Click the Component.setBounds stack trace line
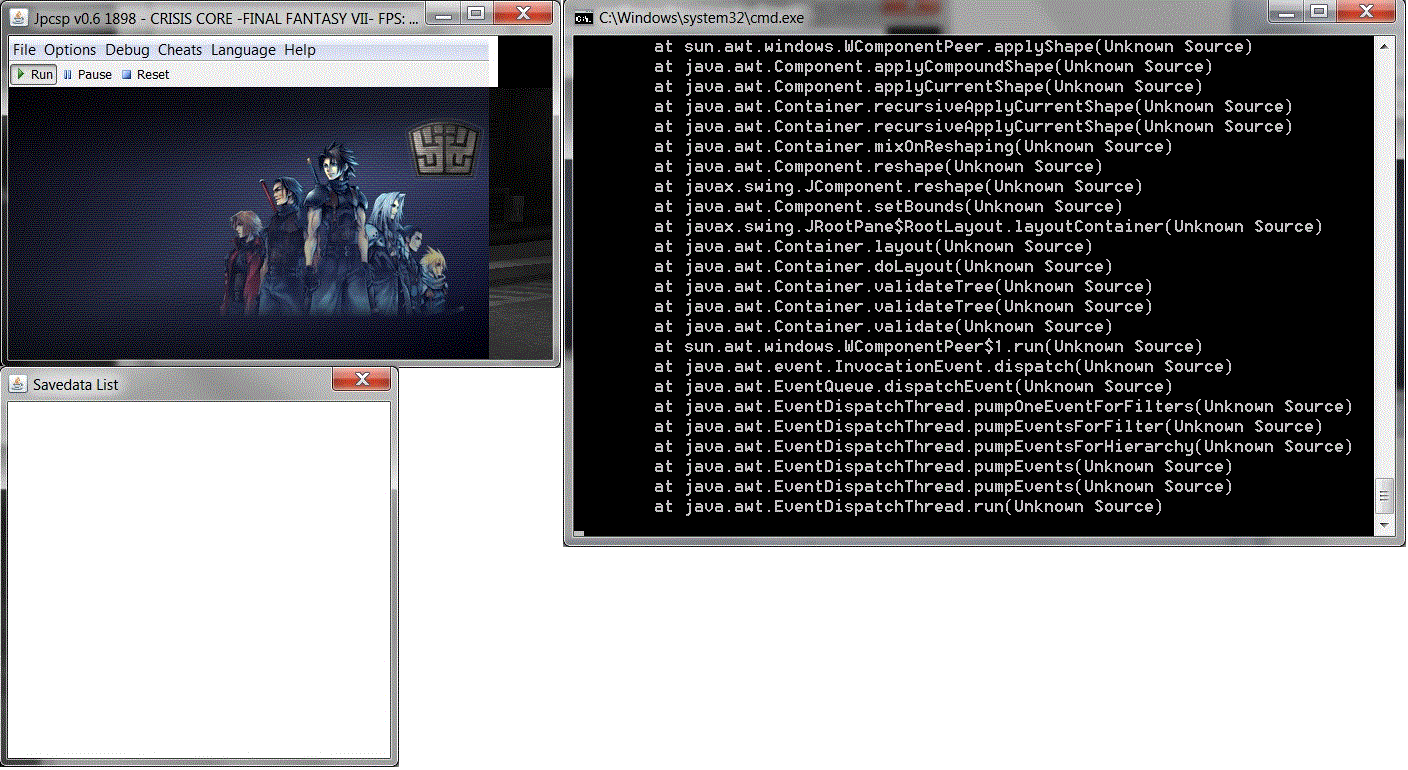The height and width of the screenshot is (770, 1408). (x=888, y=207)
